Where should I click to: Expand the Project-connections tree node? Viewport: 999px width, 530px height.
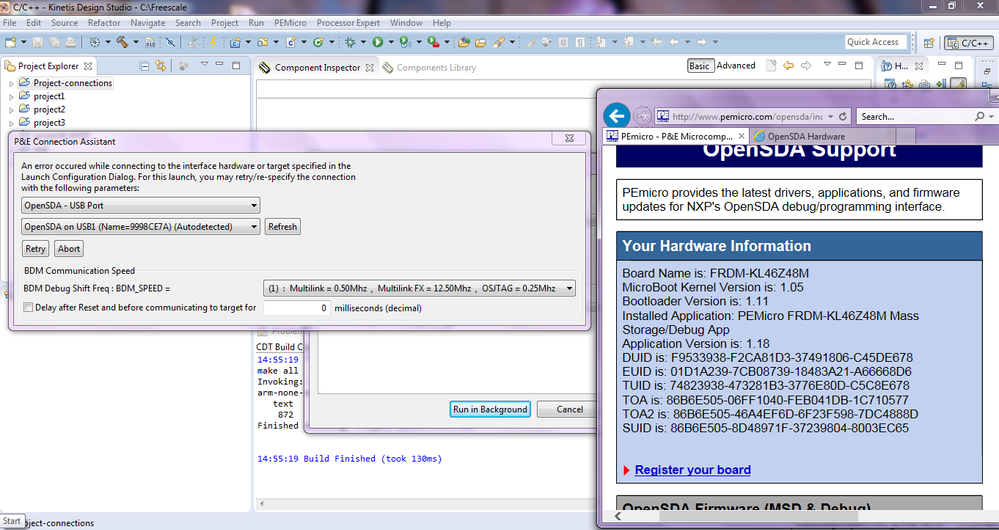pyautogui.click(x=11, y=83)
